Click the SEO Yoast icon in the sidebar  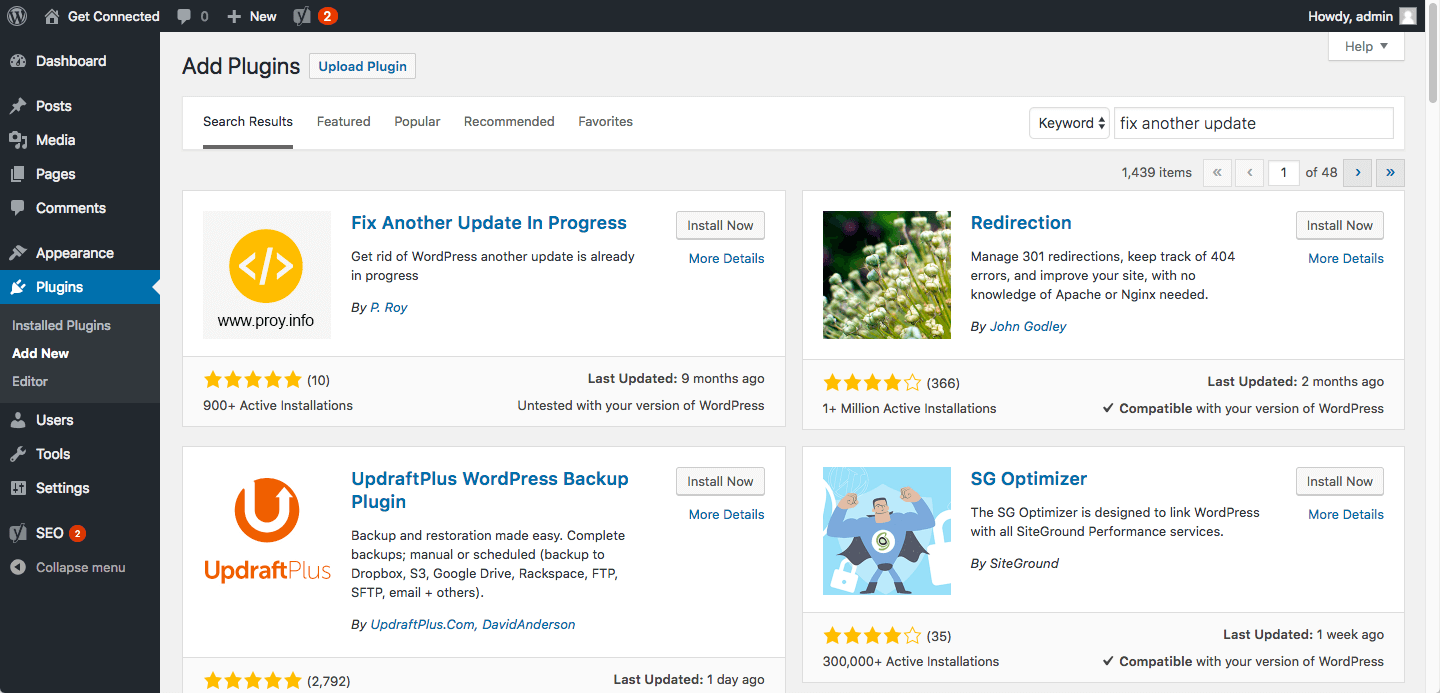coord(18,533)
